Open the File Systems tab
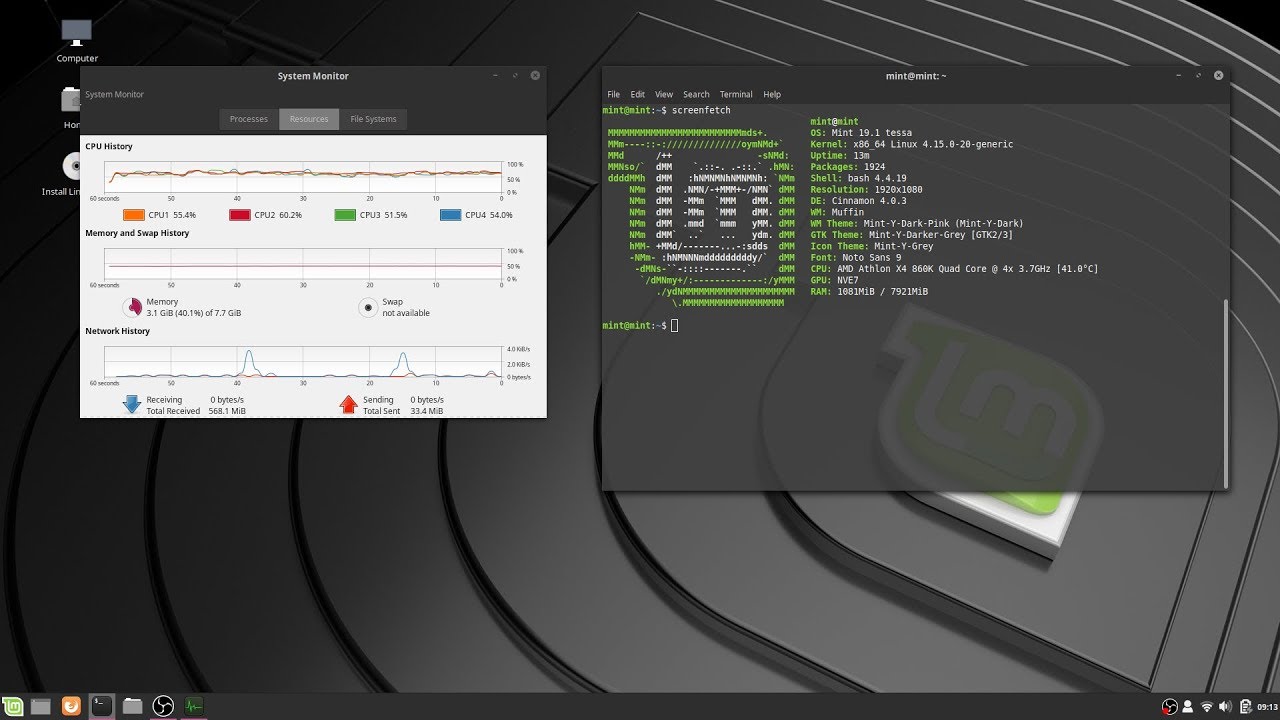The width and height of the screenshot is (1280, 720). [373, 119]
